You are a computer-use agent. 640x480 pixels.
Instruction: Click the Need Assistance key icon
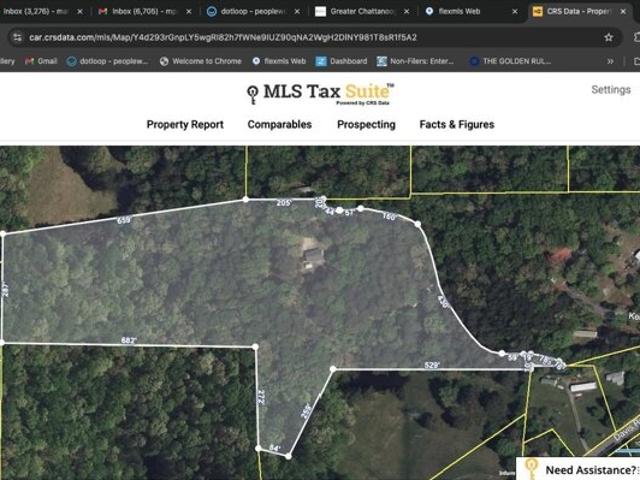pos(531,469)
